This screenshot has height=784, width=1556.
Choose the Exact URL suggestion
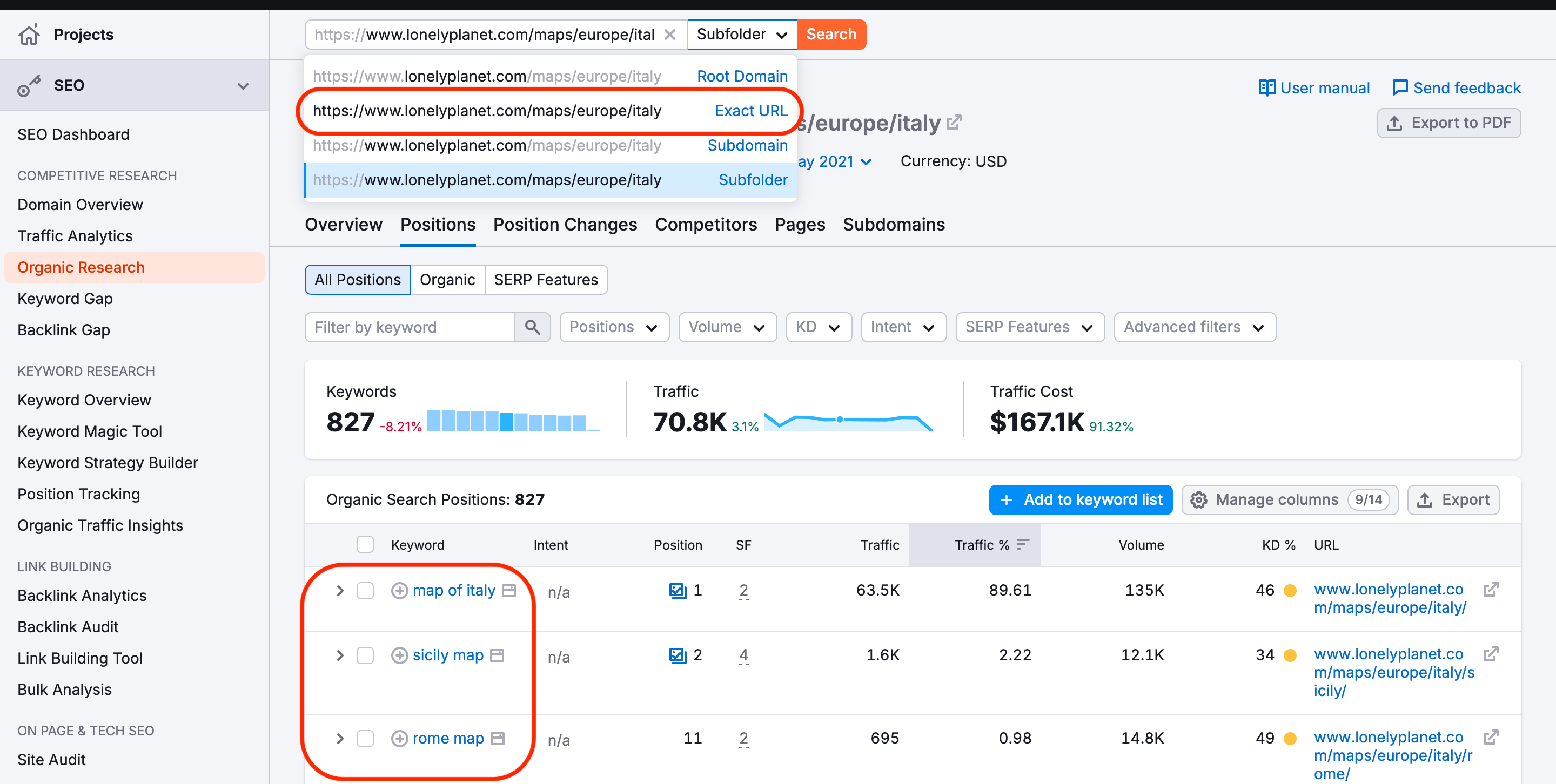click(551, 111)
